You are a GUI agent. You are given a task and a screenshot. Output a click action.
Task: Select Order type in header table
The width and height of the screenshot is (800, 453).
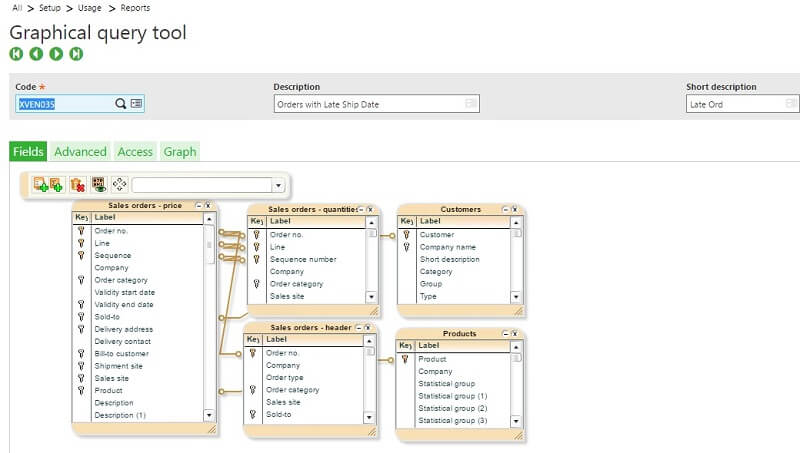point(284,378)
